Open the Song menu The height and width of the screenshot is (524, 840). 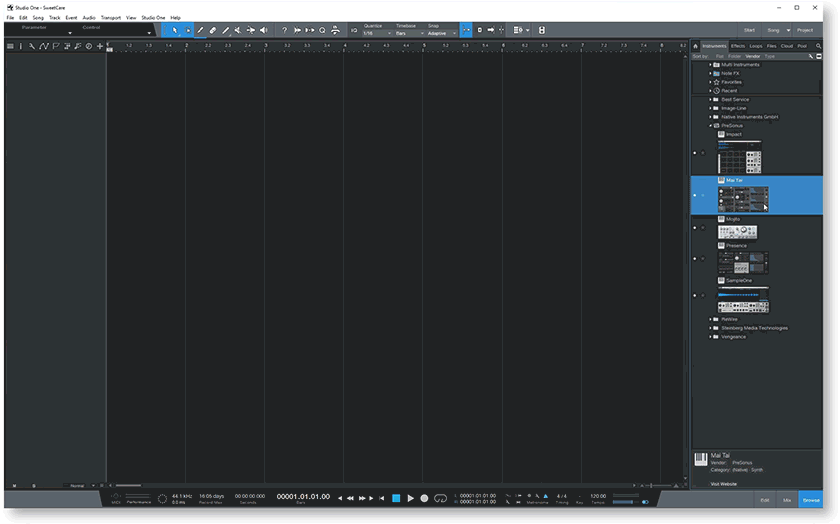coord(38,18)
